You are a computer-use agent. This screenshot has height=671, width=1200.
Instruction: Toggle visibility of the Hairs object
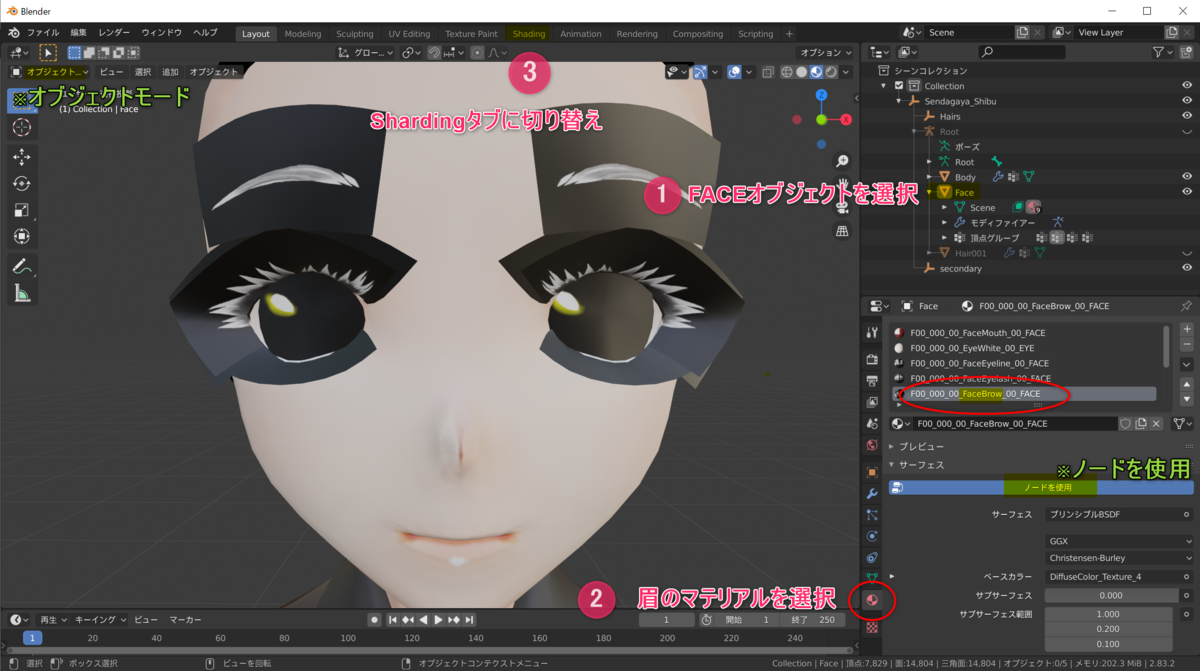pos(1187,116)
